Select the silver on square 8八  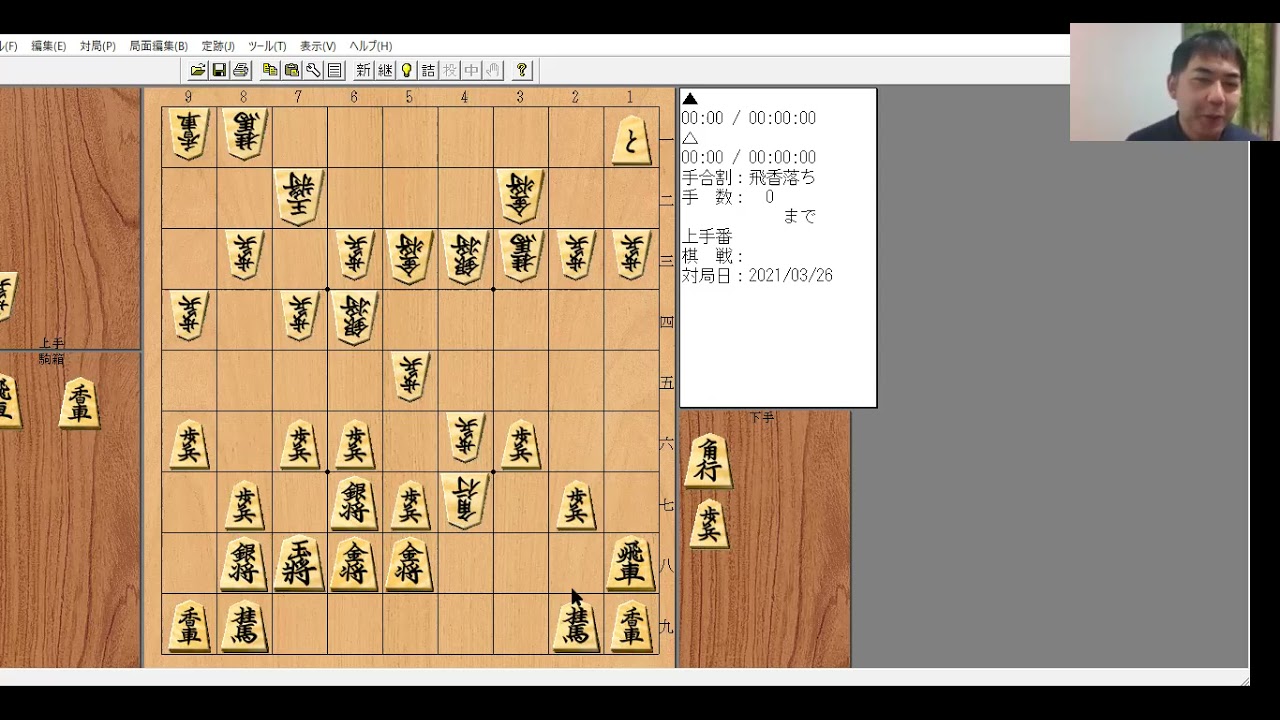(x=244, y=565)
